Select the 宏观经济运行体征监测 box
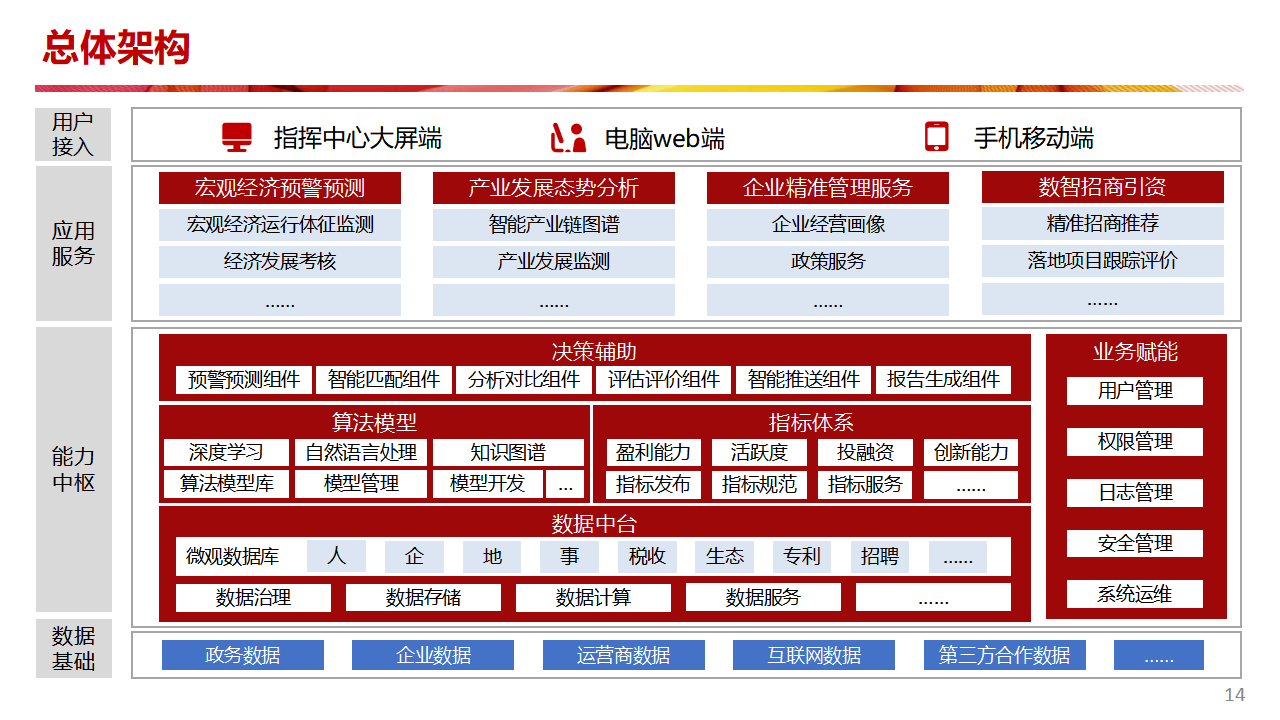This screenshot has width=1280, height=720. point(280,225)
